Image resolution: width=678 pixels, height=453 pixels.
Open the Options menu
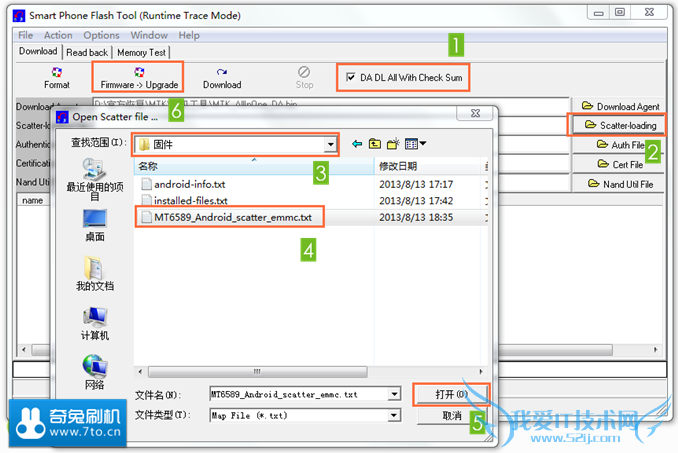(x=101, y=35)
